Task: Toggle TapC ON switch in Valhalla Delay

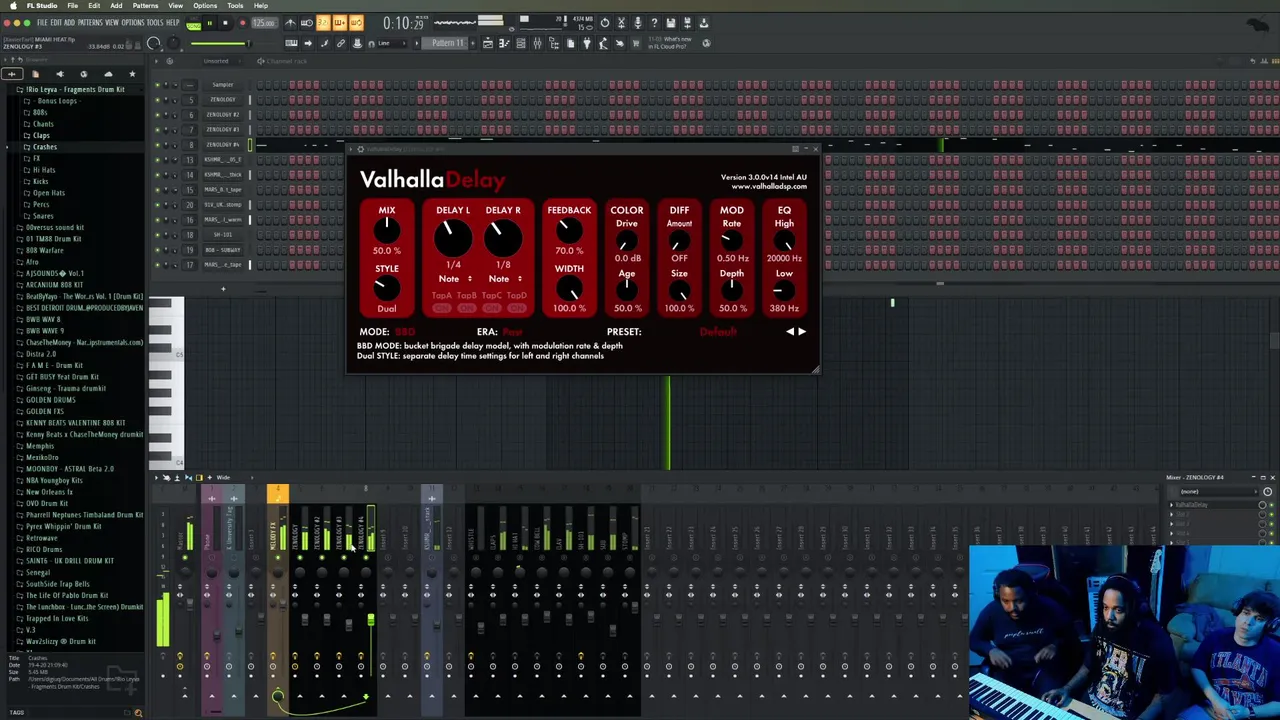Action: tap(492, 308)
